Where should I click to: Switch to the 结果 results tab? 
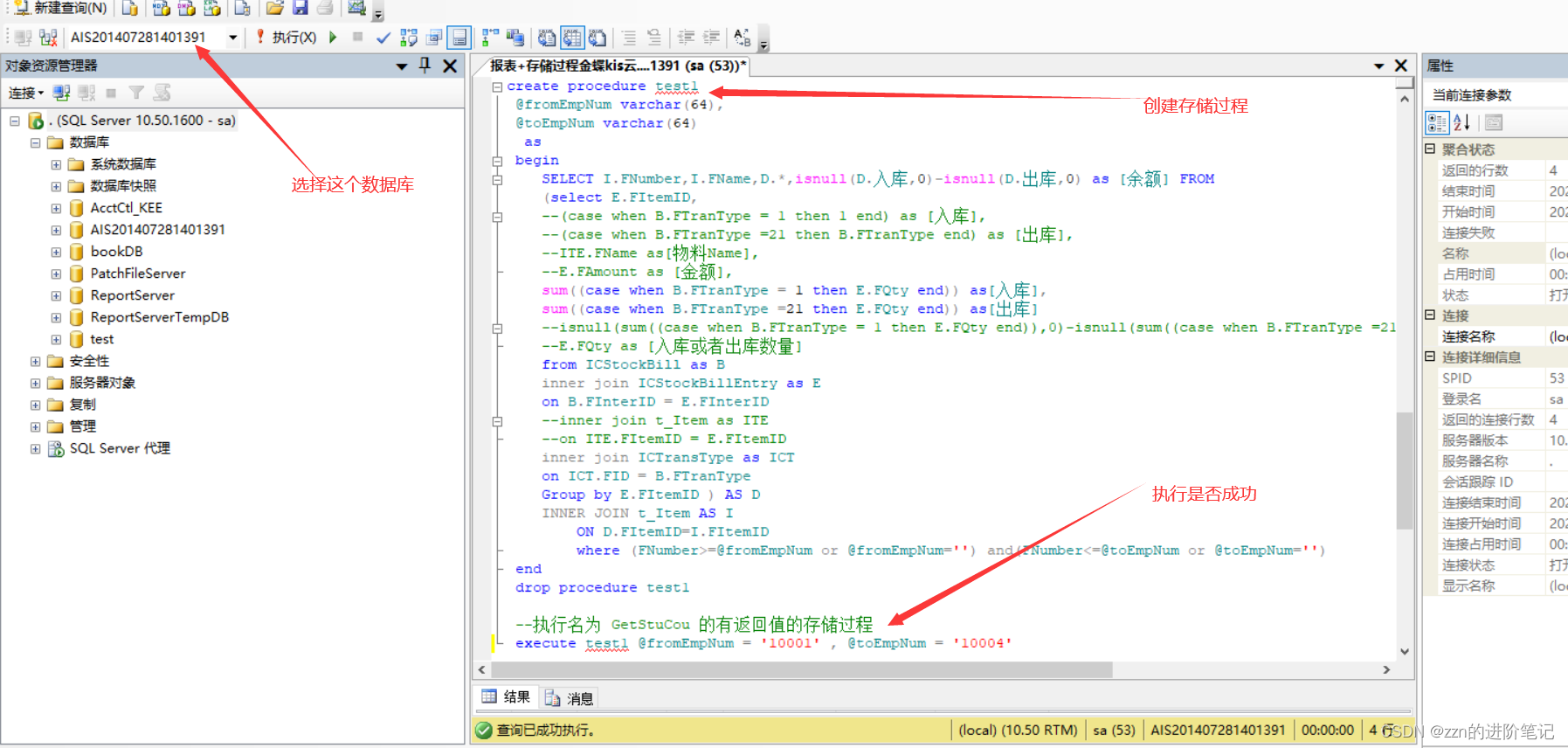(507, 696)
